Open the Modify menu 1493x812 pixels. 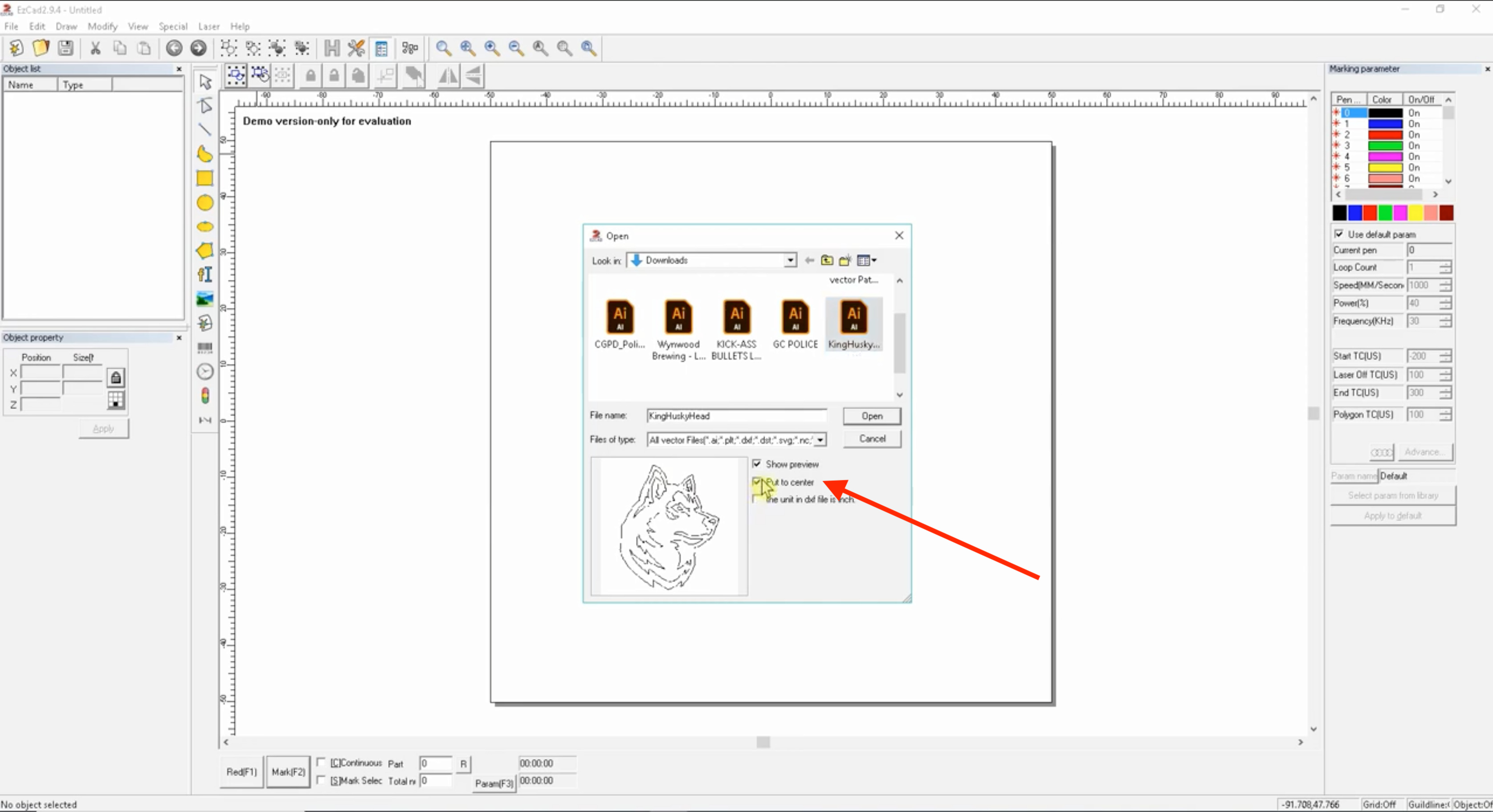click(x=102, y=26)
